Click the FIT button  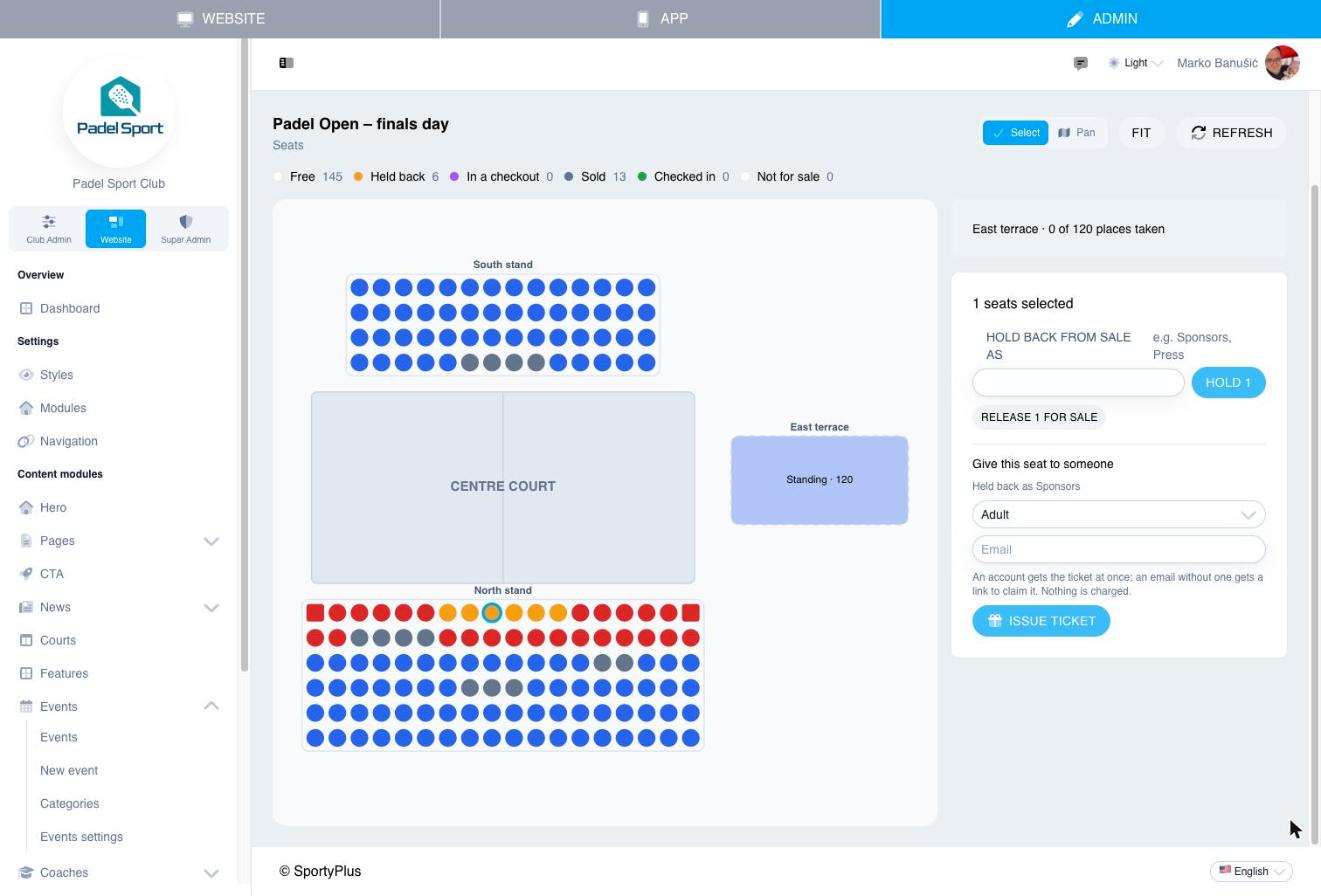(x=1141, y=133)
